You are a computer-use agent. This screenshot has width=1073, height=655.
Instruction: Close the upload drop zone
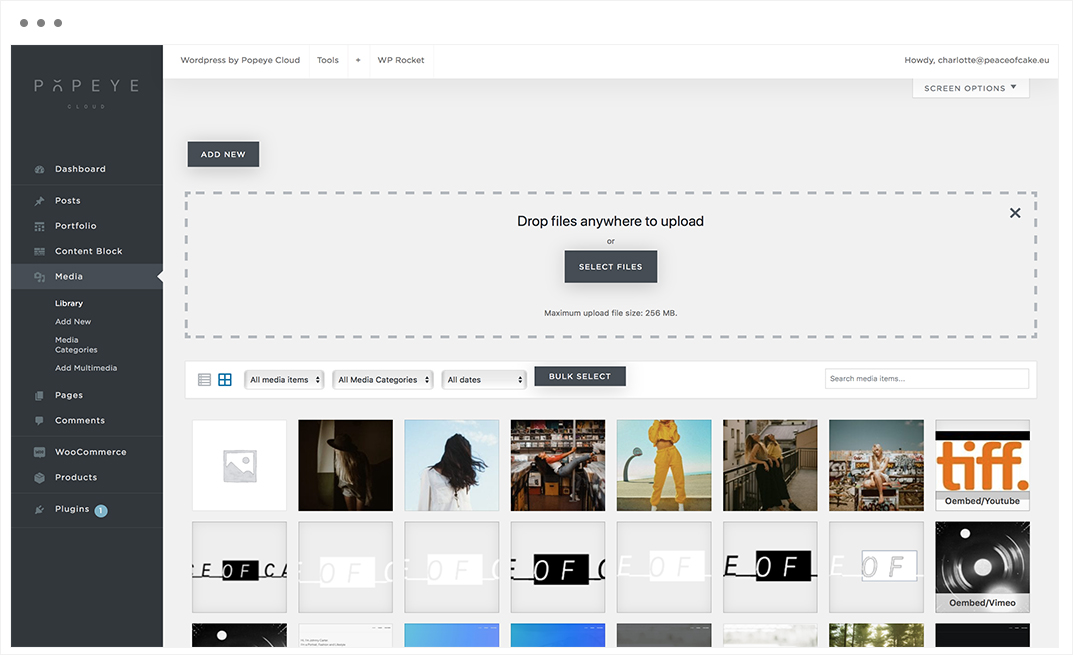coord(1015,213)
